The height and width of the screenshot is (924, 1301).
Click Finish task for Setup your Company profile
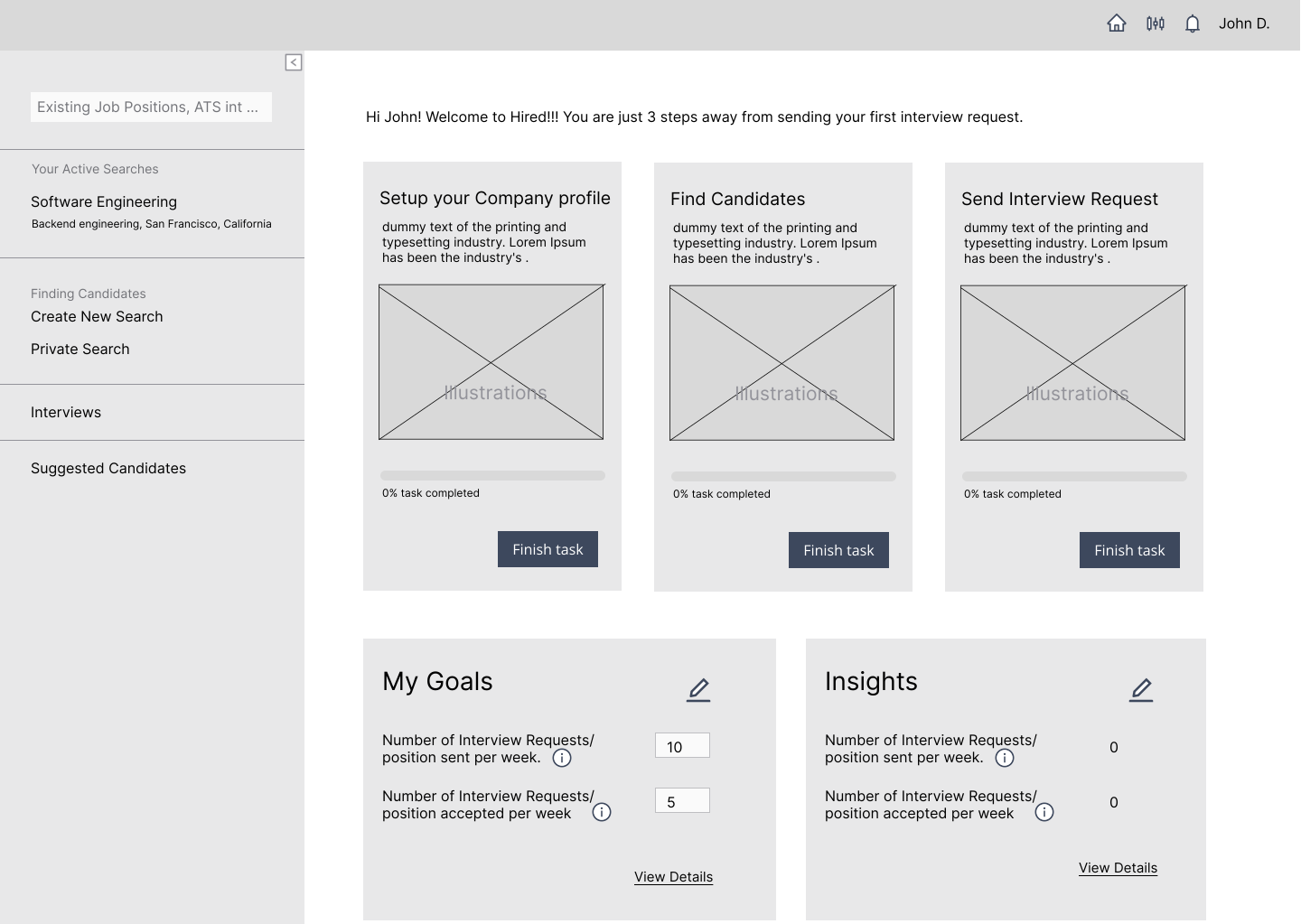[x=548, y=548]
